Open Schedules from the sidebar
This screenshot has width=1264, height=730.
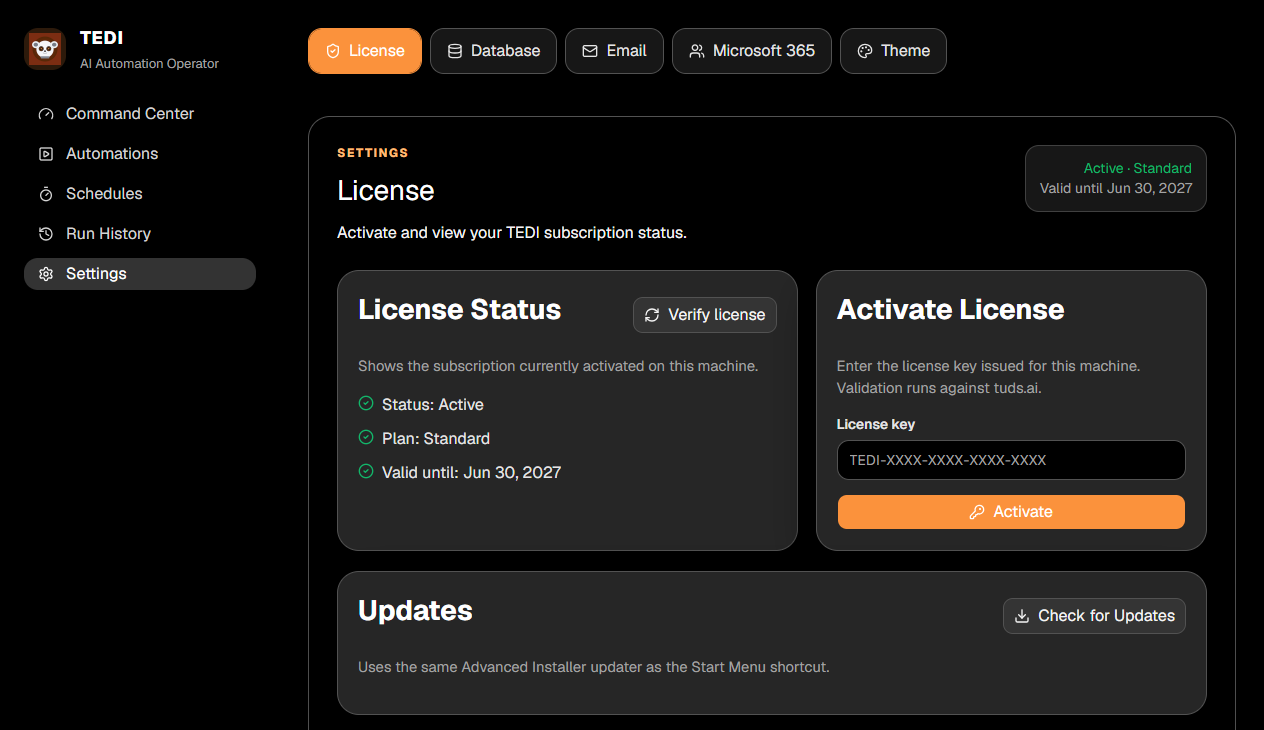point(140,194)
